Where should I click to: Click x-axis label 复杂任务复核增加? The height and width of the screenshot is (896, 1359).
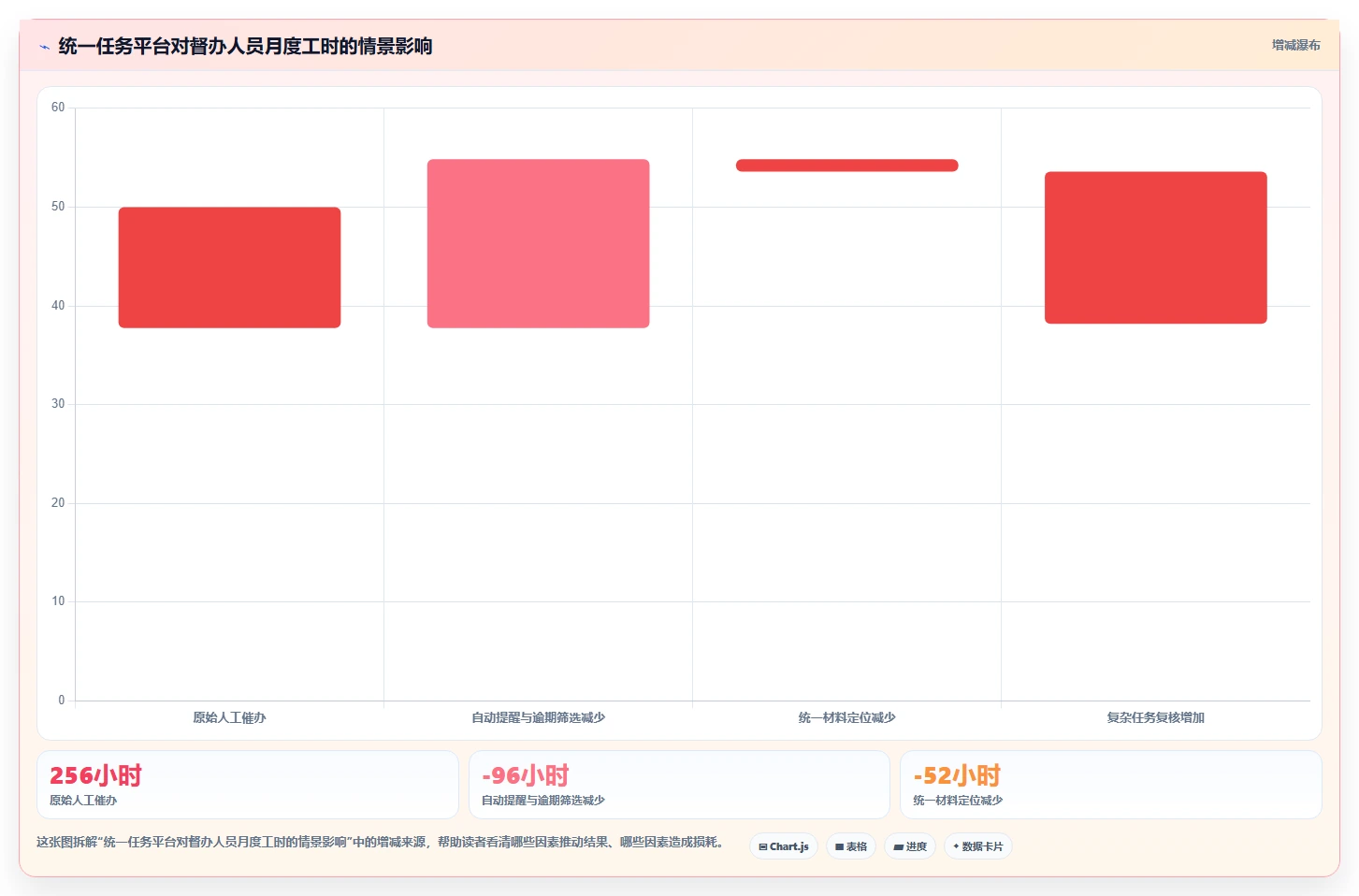(x=1156, y=717)
